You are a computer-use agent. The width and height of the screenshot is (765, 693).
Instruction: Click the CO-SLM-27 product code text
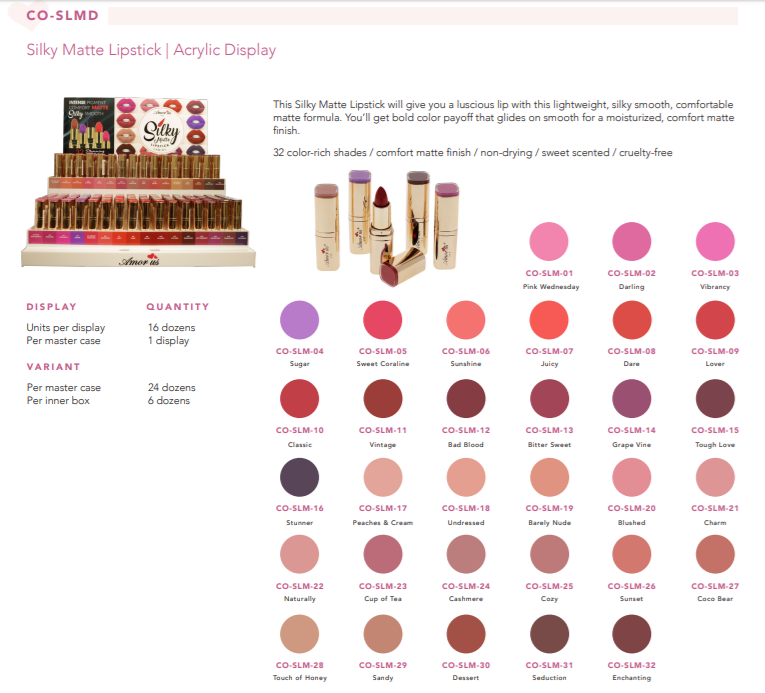pos(715,586)
